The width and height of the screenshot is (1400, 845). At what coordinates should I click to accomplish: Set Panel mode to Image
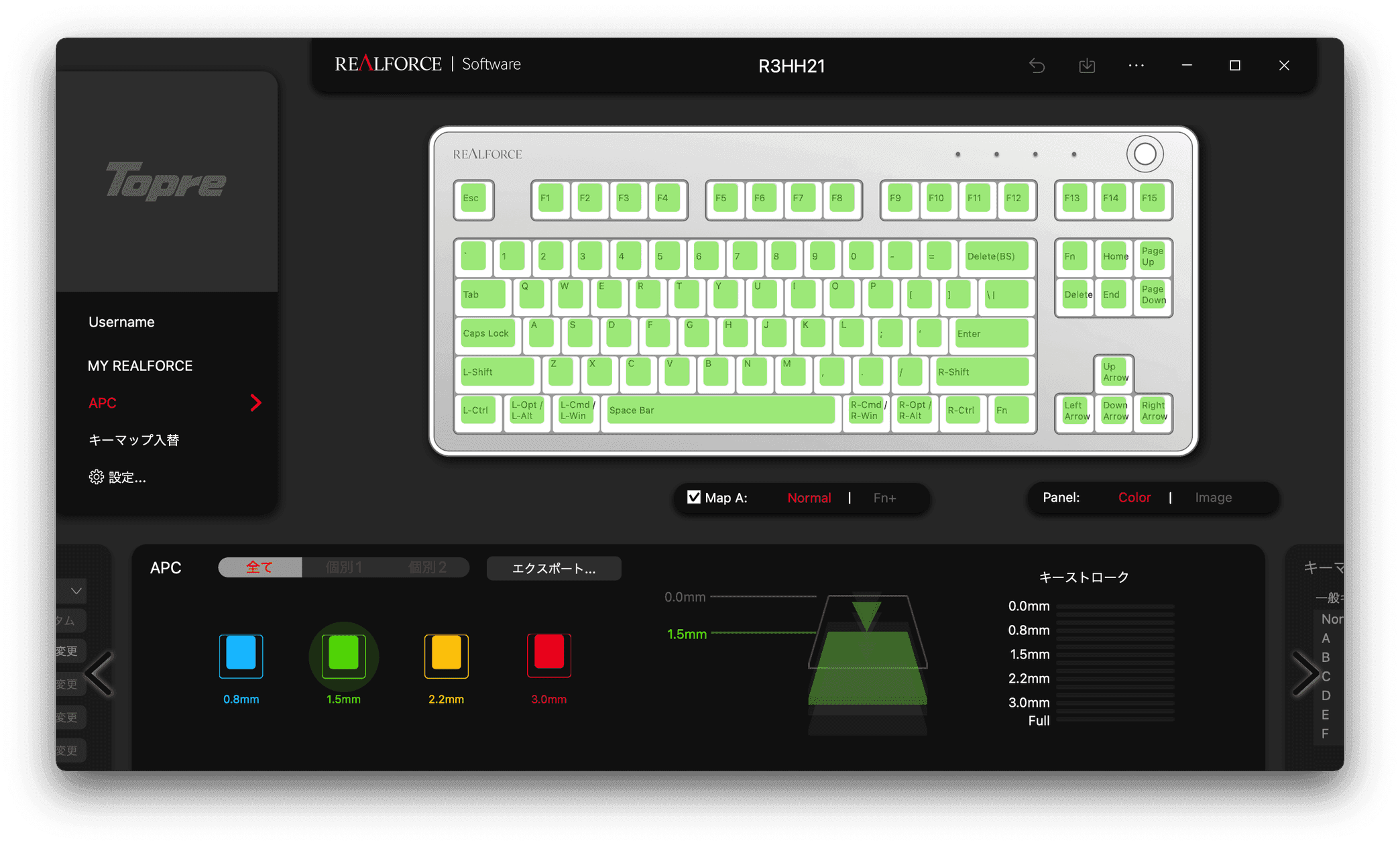[x=1213, y=498]
